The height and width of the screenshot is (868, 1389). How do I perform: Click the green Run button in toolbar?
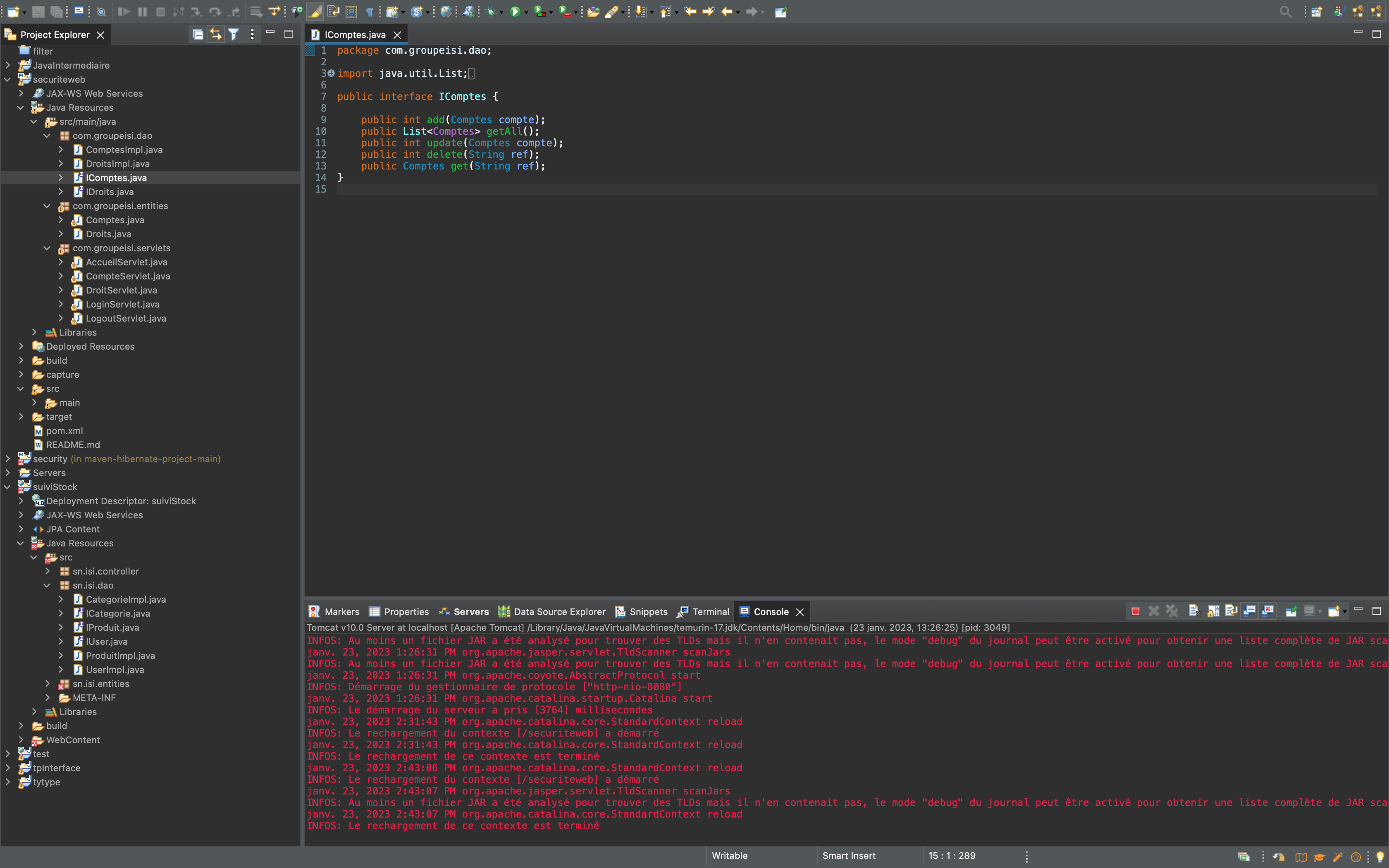(x=515, y=12)
